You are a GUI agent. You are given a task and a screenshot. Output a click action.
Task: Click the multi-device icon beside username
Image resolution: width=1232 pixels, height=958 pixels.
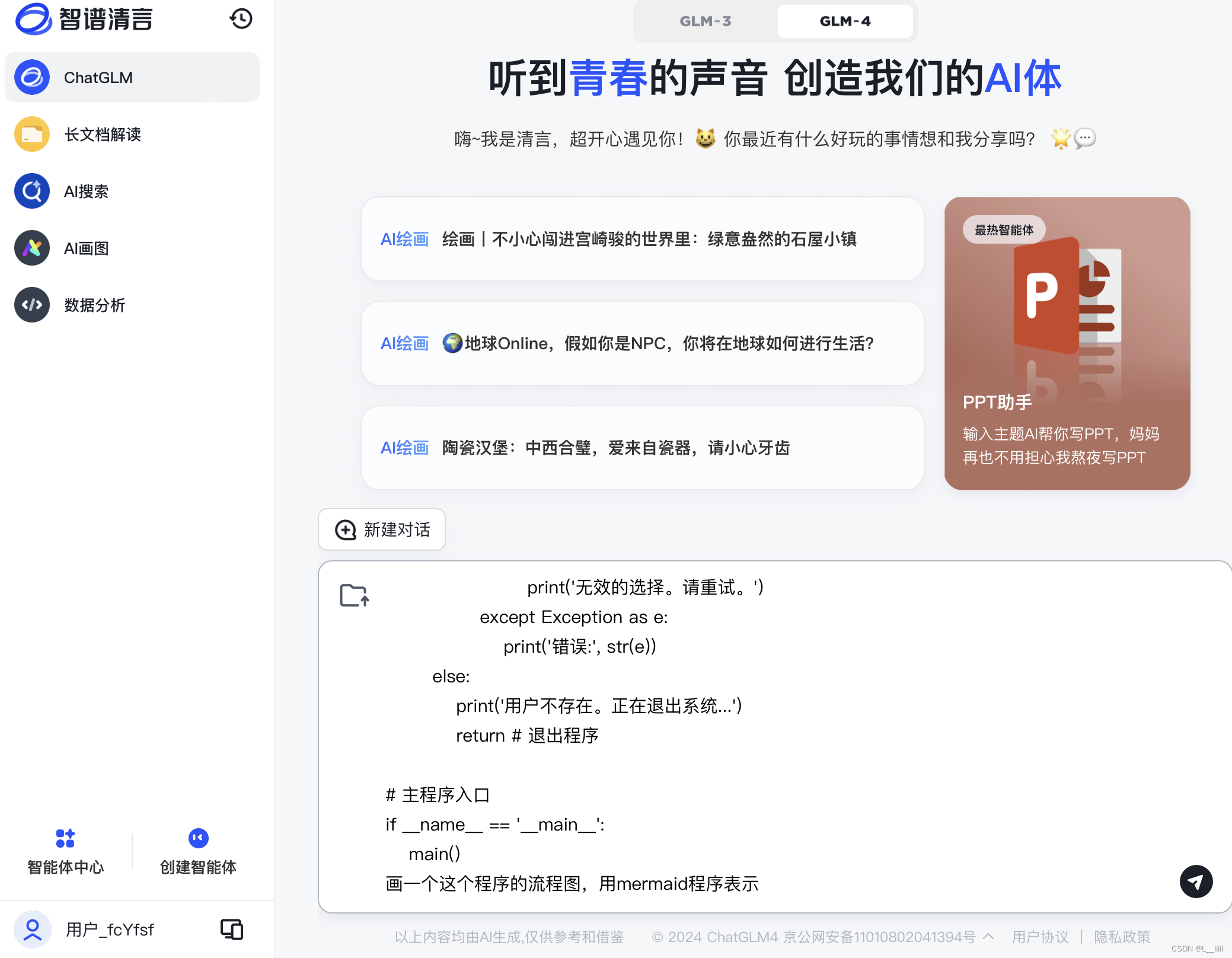pyautogui.click(x=232, y=929)
